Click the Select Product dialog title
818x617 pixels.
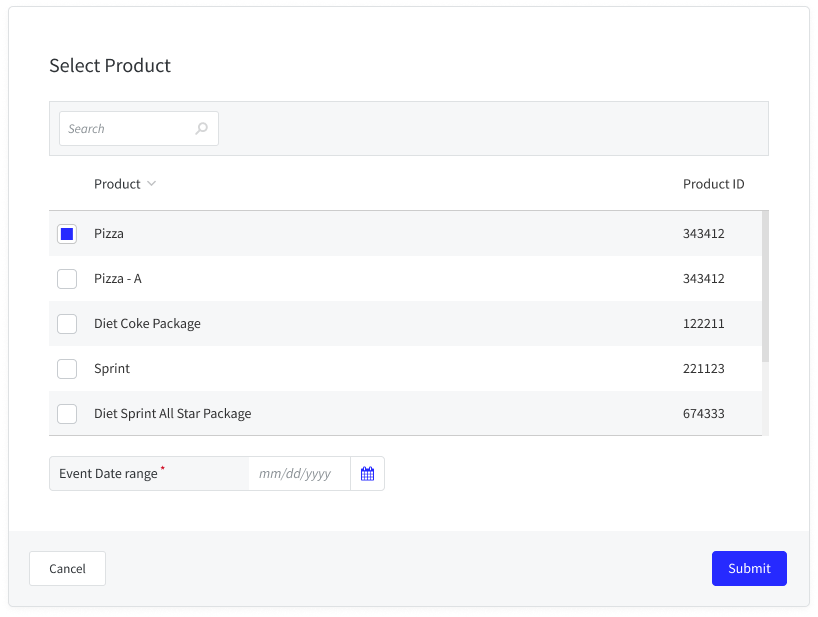[110, 65]
